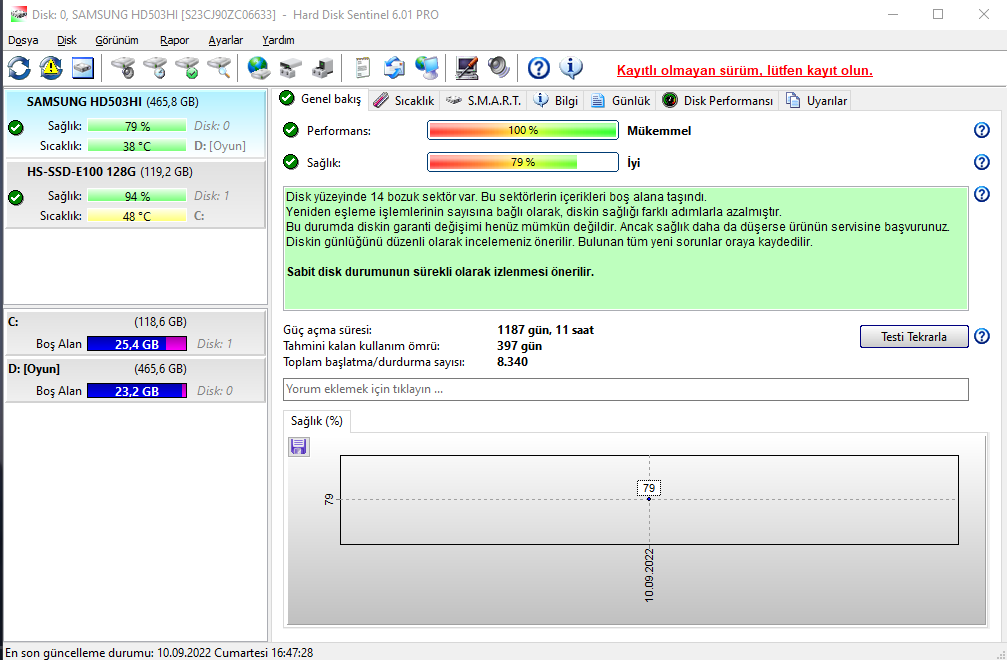Open the Yardım menu
Image resolution: width=1007 pixels, height=660 pixels.
point(278,40)
